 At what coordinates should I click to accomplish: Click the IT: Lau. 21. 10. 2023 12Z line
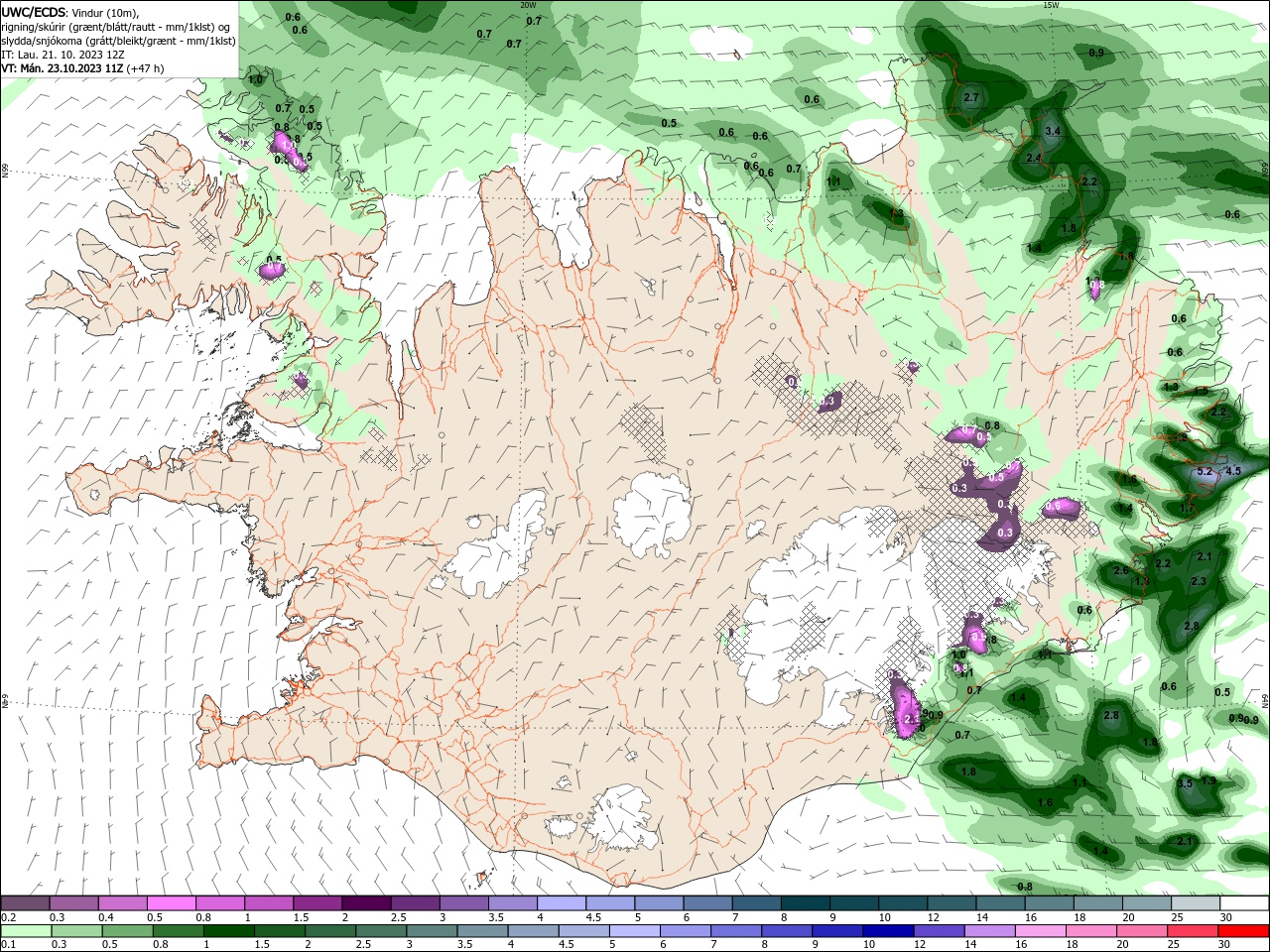[62, 55]
